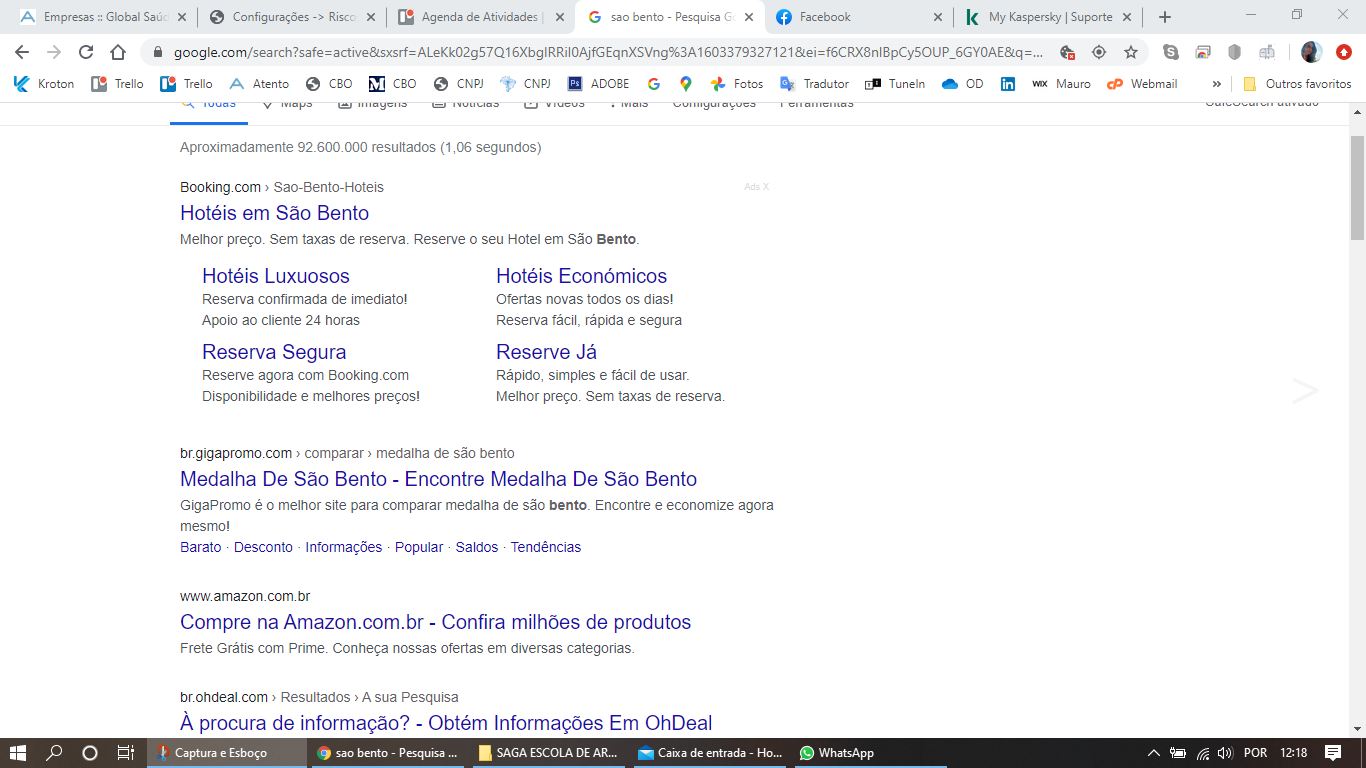
Task: Click the Barato link under GigaPromo
Action: (x=201, y=547)
